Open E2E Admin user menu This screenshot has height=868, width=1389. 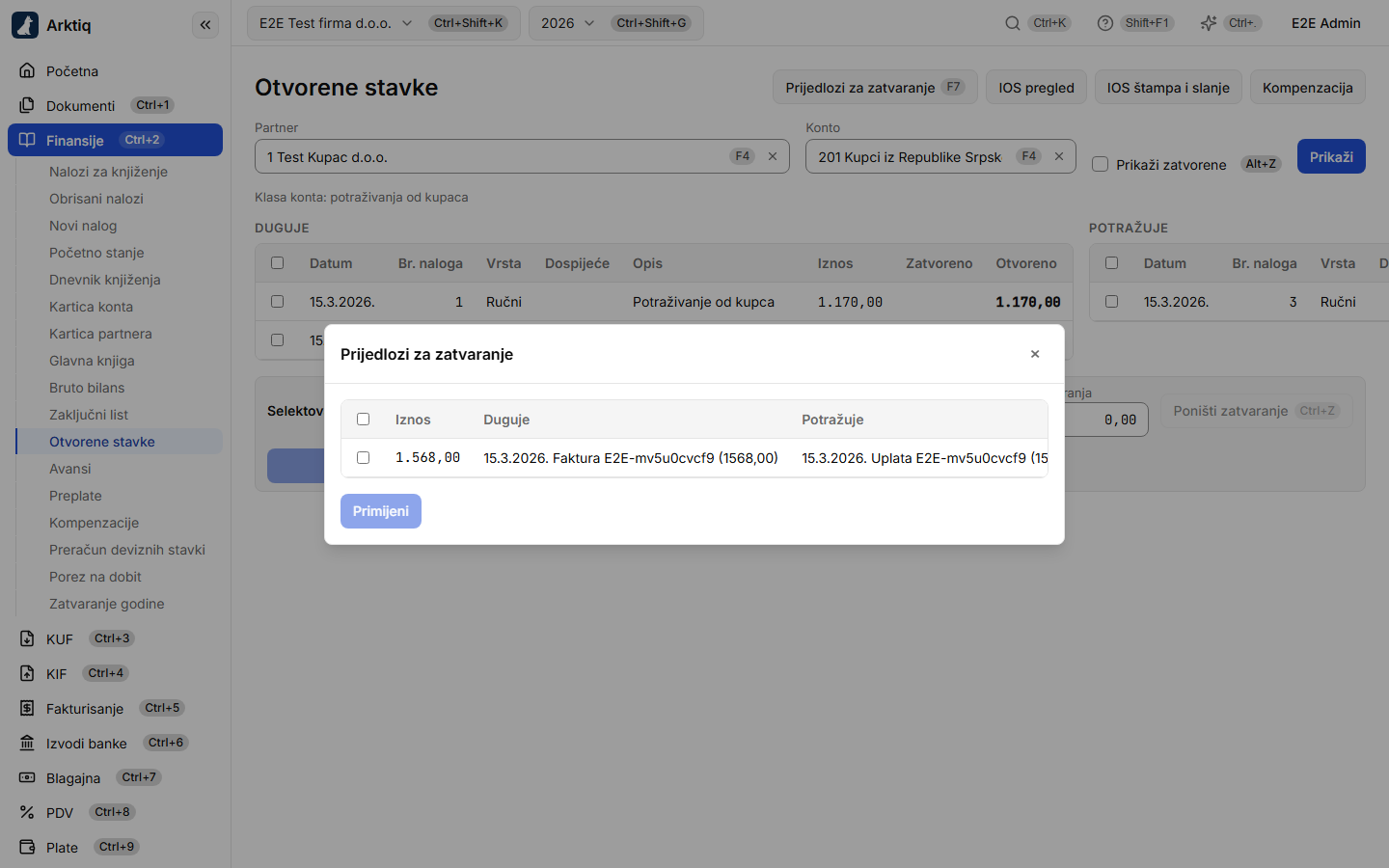coord(1326,23)
